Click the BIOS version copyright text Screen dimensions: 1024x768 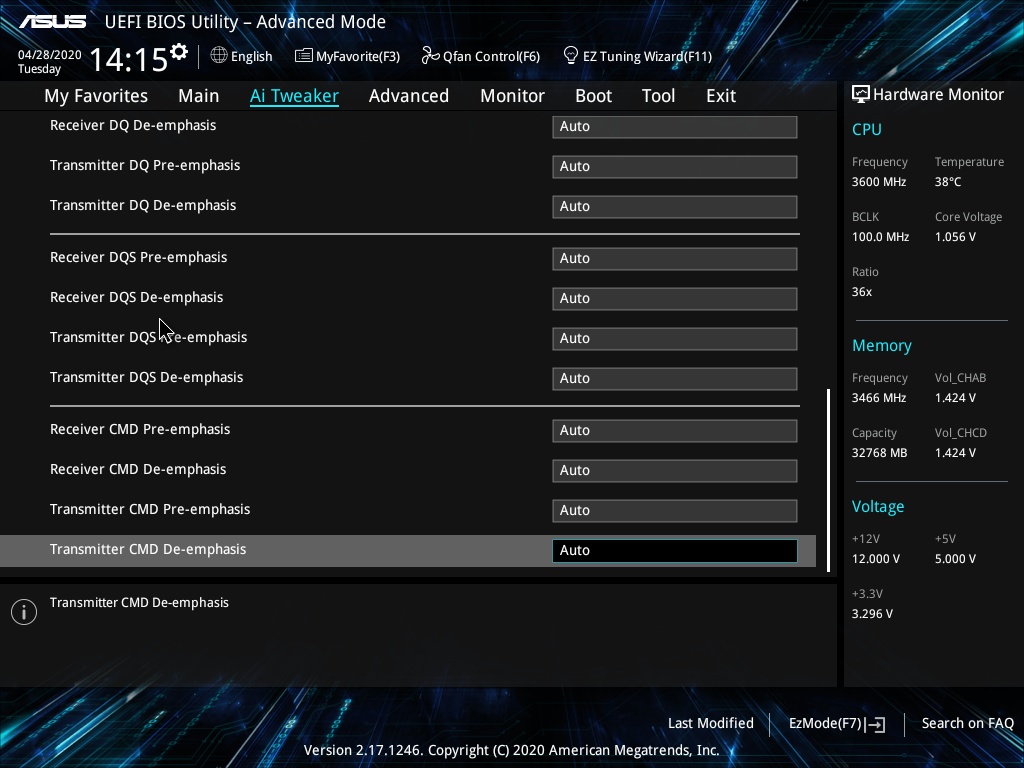pyautogui.click(x=511, y=750)
